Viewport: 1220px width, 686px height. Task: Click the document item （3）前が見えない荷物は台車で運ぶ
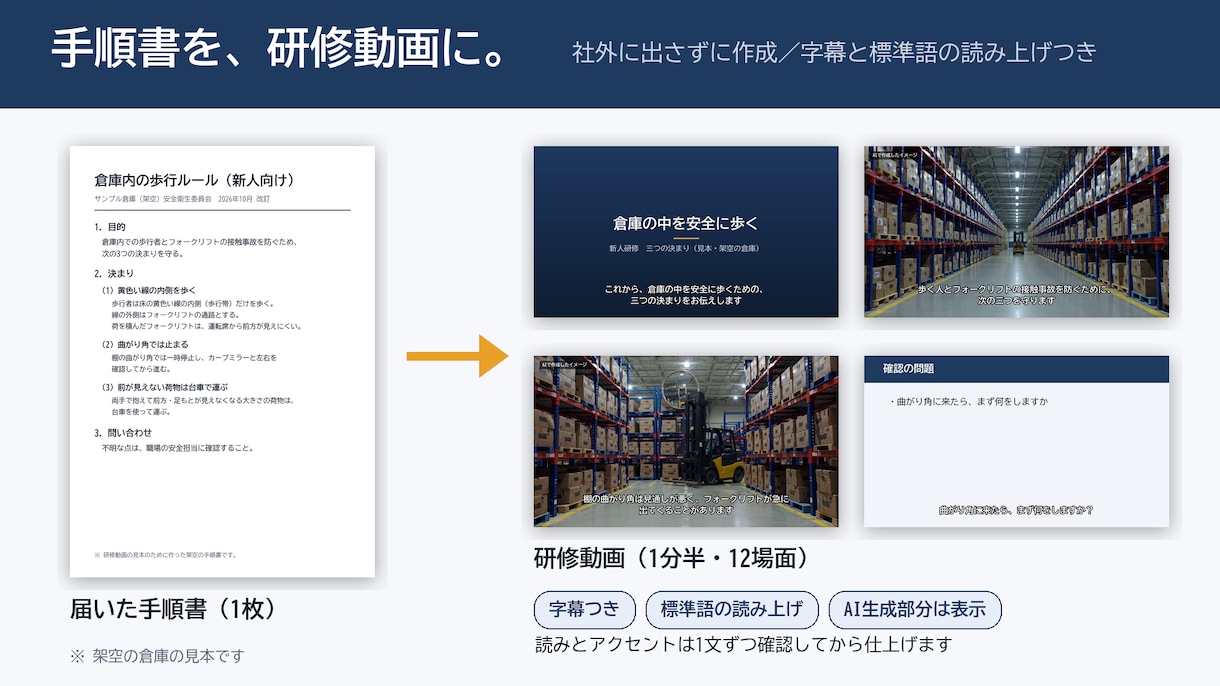164,387
